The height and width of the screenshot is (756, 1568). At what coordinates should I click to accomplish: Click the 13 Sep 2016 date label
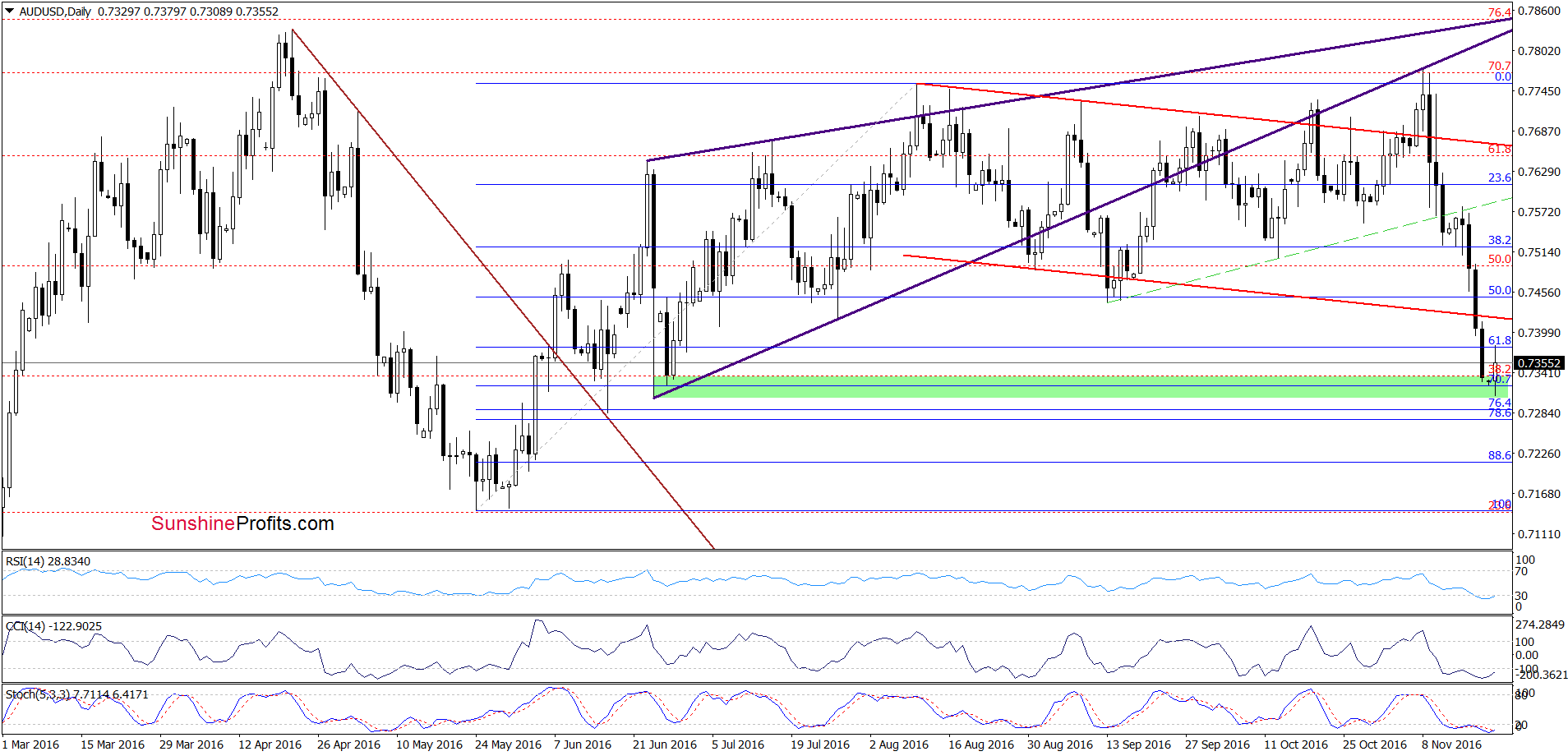(x=1139, y=744)
